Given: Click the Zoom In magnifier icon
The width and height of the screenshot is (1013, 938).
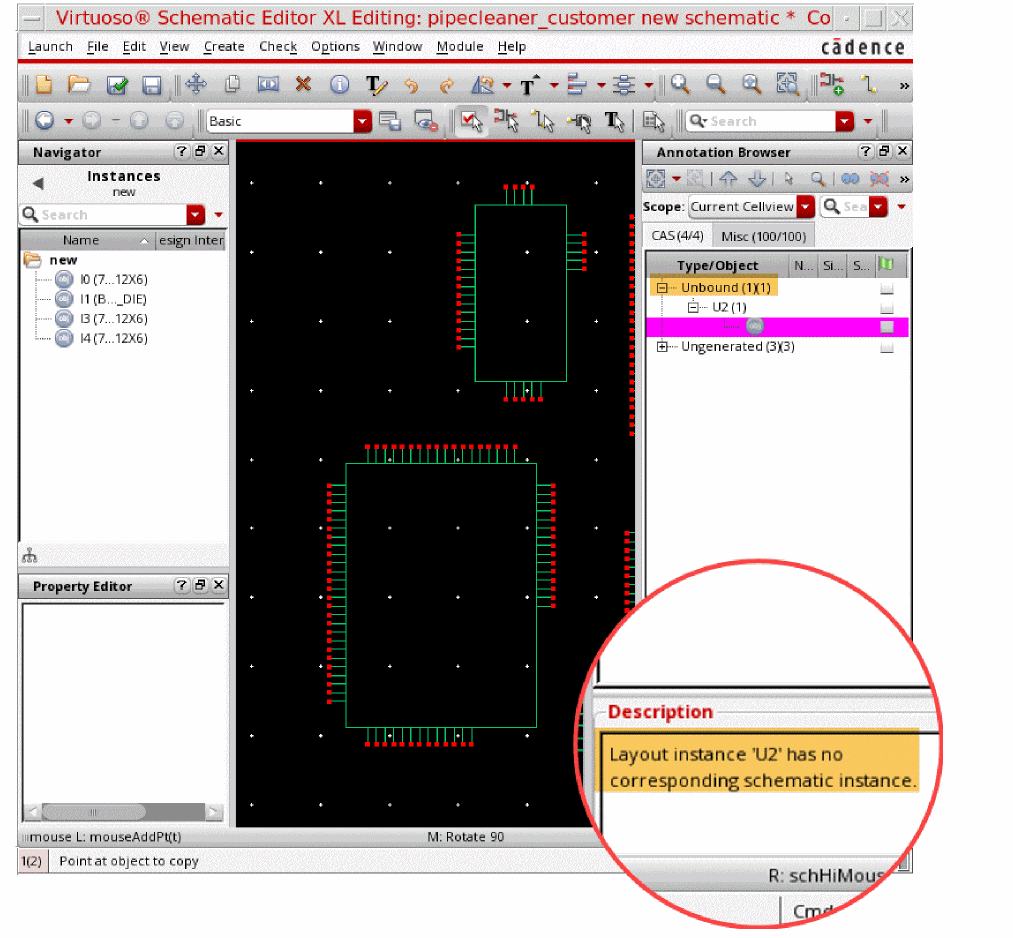Looking at the screenshot, I should [681, 85].
